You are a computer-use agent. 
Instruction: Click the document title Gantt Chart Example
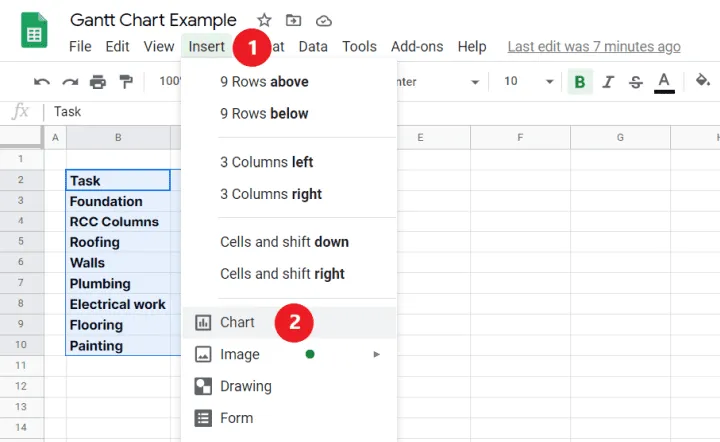click(153, 20)
